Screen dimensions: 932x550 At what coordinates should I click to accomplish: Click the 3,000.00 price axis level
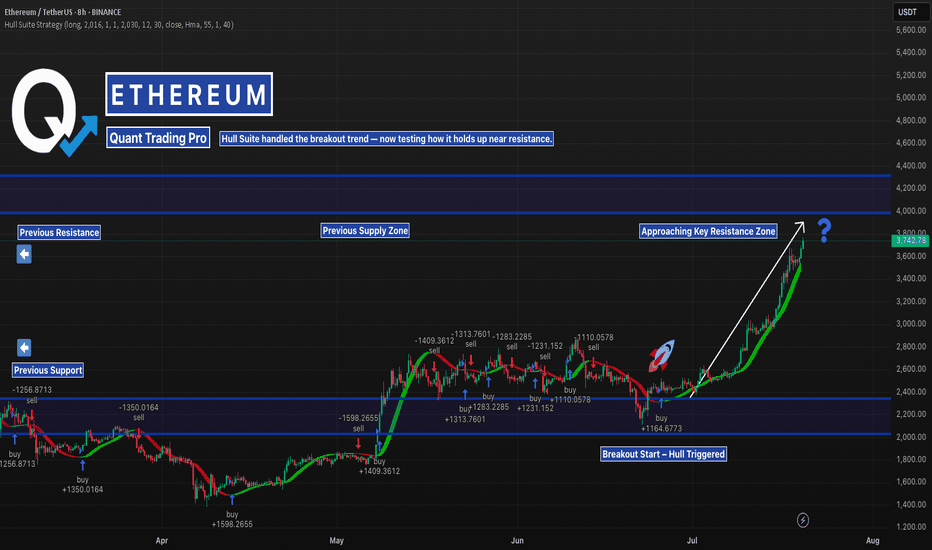point(911,323)
